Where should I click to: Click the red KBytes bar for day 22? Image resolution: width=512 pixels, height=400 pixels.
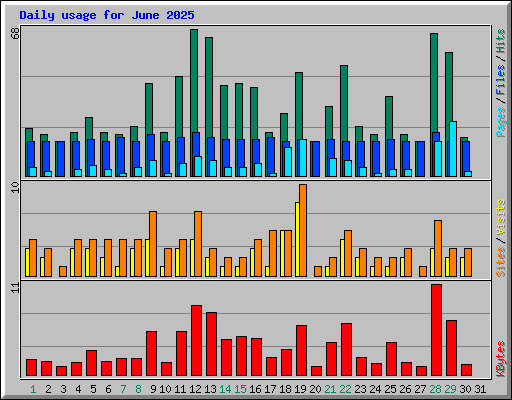(x=346, y=350)
